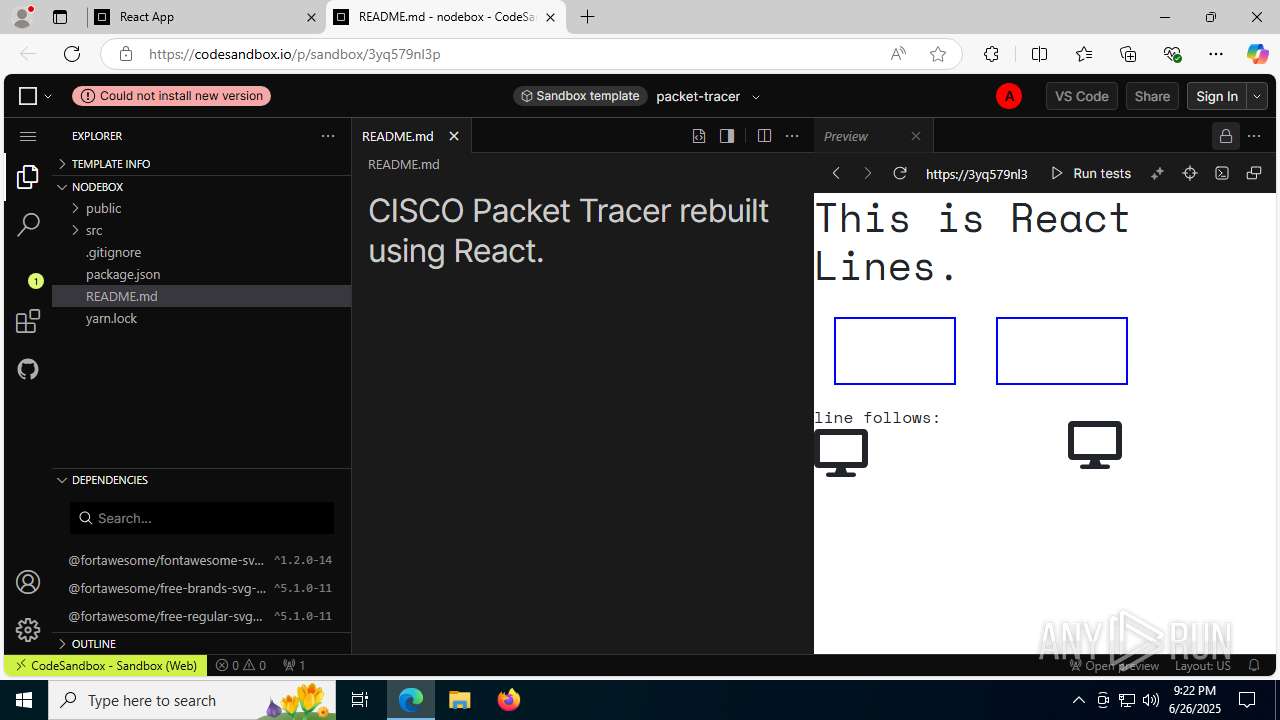Open the Sign In dropdown arrow
Image resolution: width=1280 pixels, height=720 pixels.
[1257, 96]
